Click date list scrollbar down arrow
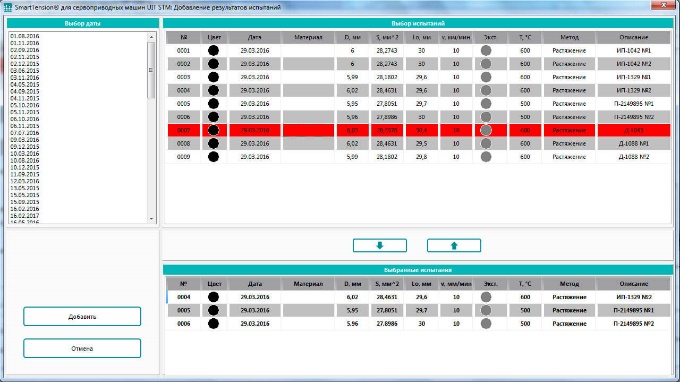Viewport: 680px width, 382px height. point(151,219)
